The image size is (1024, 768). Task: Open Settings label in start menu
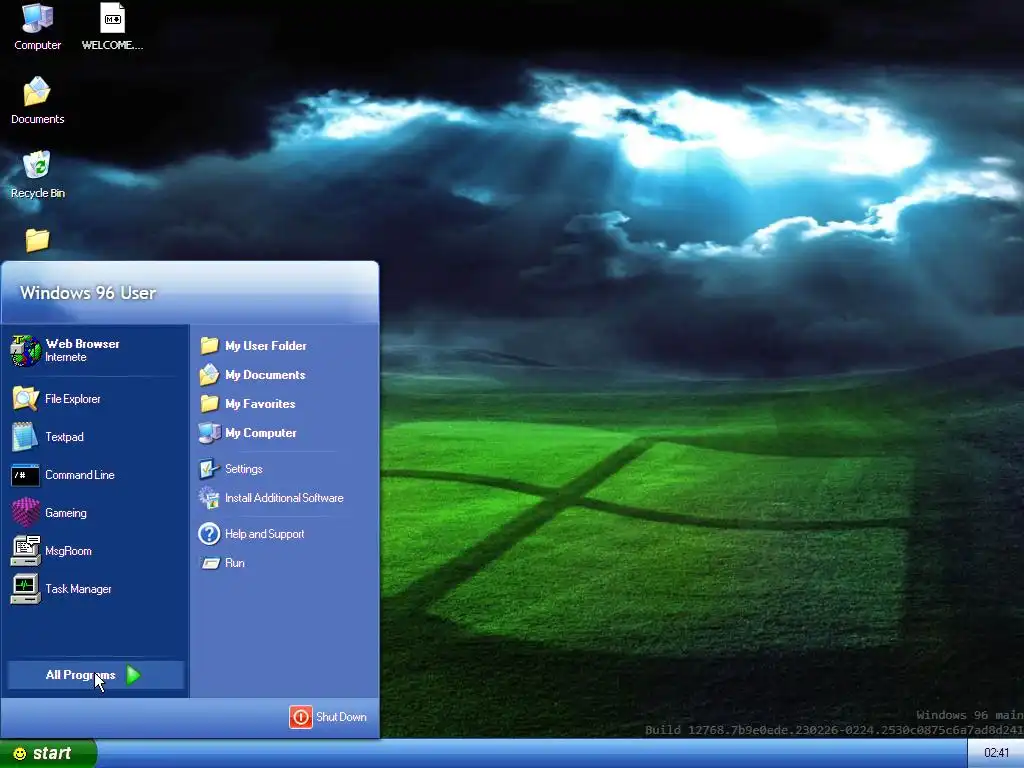pyautogui.click(x=244, y=469)
